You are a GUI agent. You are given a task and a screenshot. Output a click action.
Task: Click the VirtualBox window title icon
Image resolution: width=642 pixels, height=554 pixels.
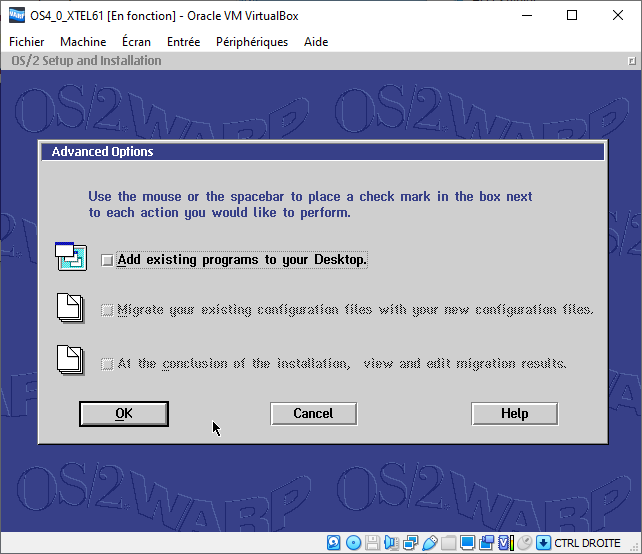pyautogui.click(x=17, y=16)
